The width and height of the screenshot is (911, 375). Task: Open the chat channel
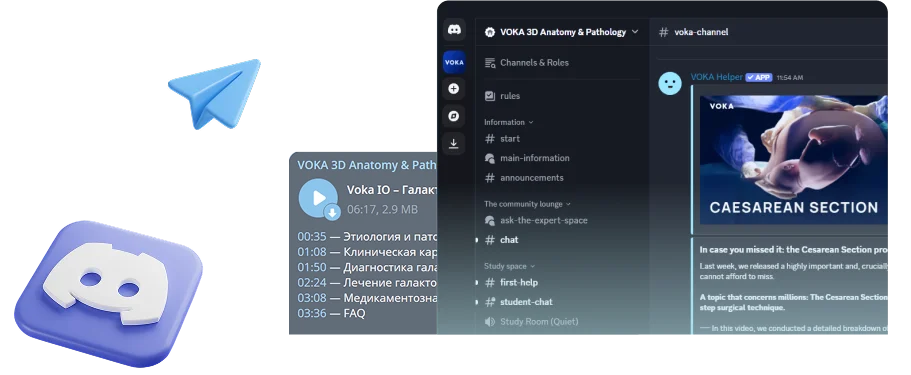501,240
